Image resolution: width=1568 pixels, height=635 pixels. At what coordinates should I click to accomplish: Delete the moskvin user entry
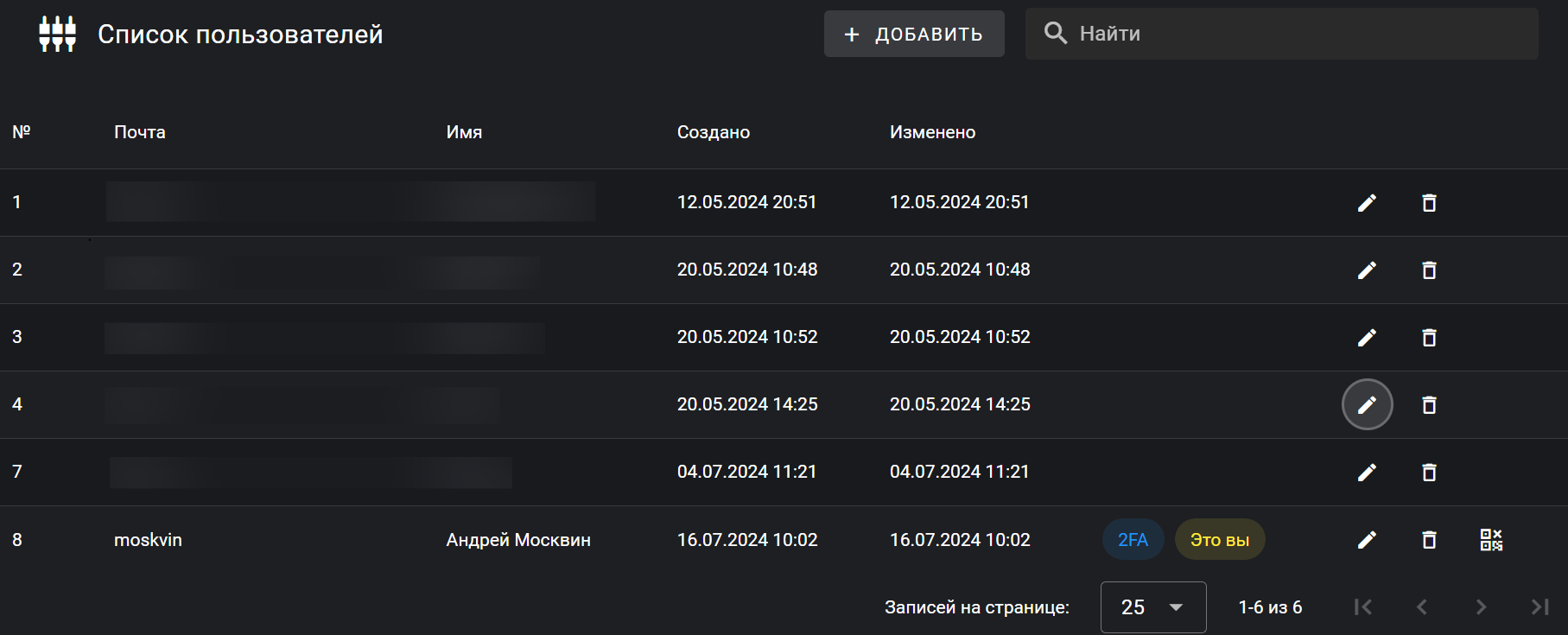[x=1429, y=540]
